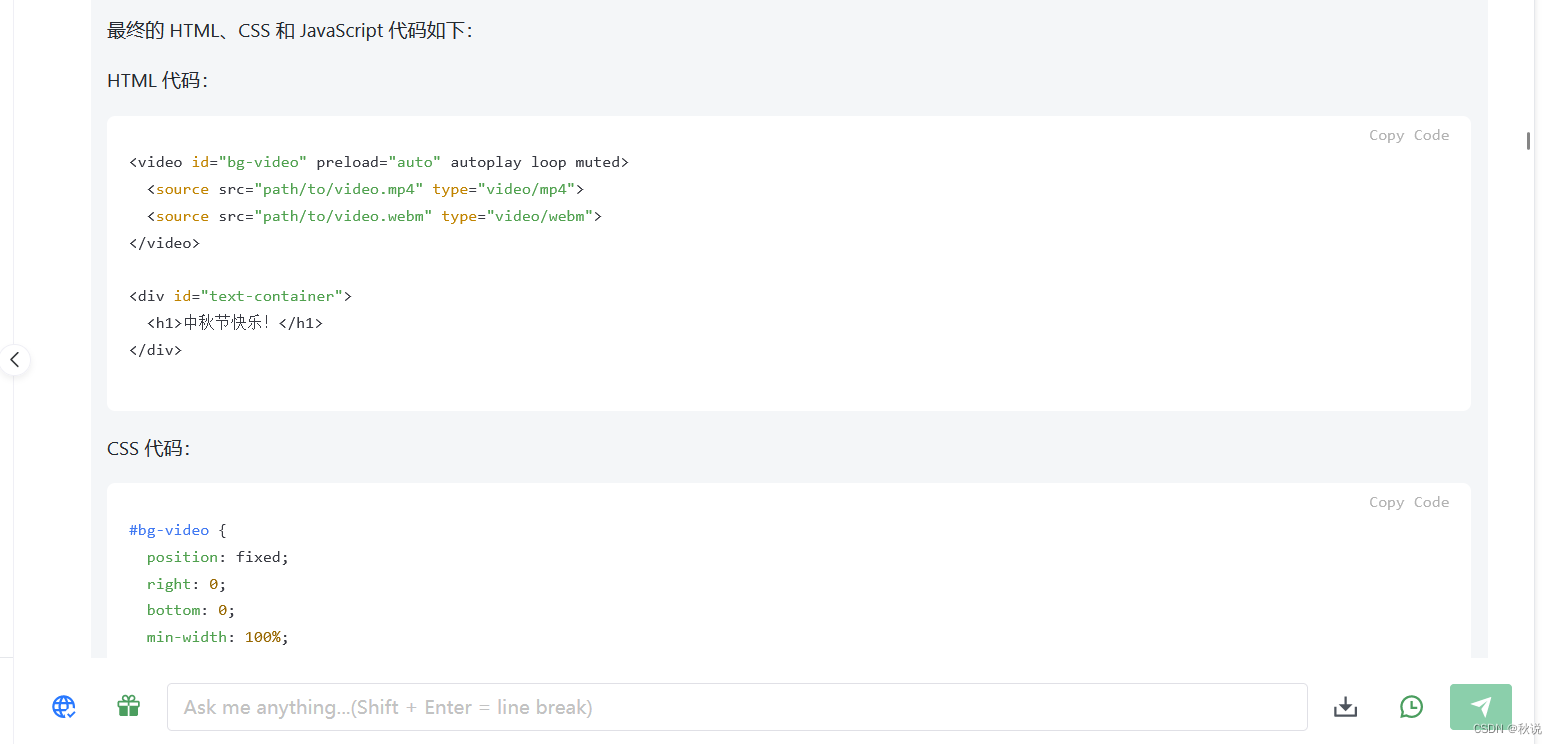Click the 'bottom: 0;' CSS line
The image size is (1557, 744).
point(191,610)
